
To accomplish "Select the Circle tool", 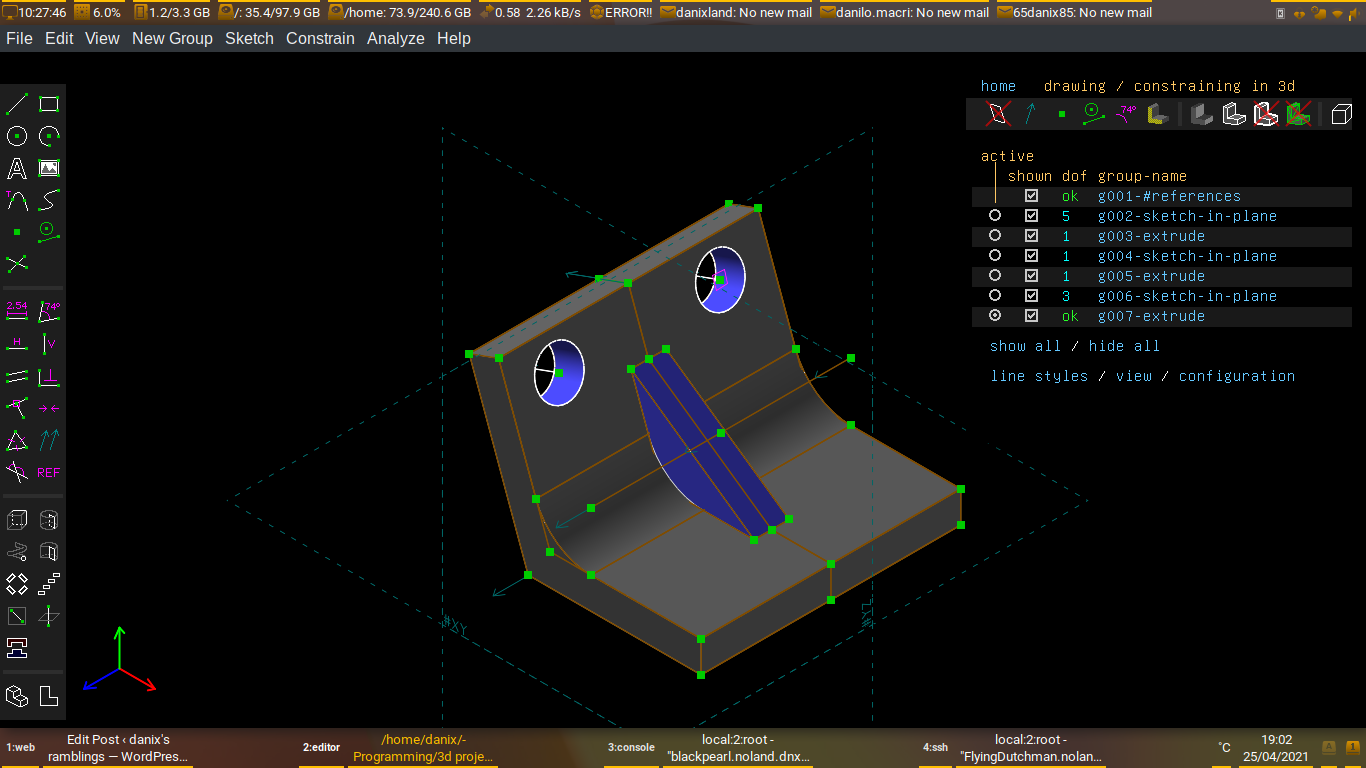I will click(x=16, y=136).
